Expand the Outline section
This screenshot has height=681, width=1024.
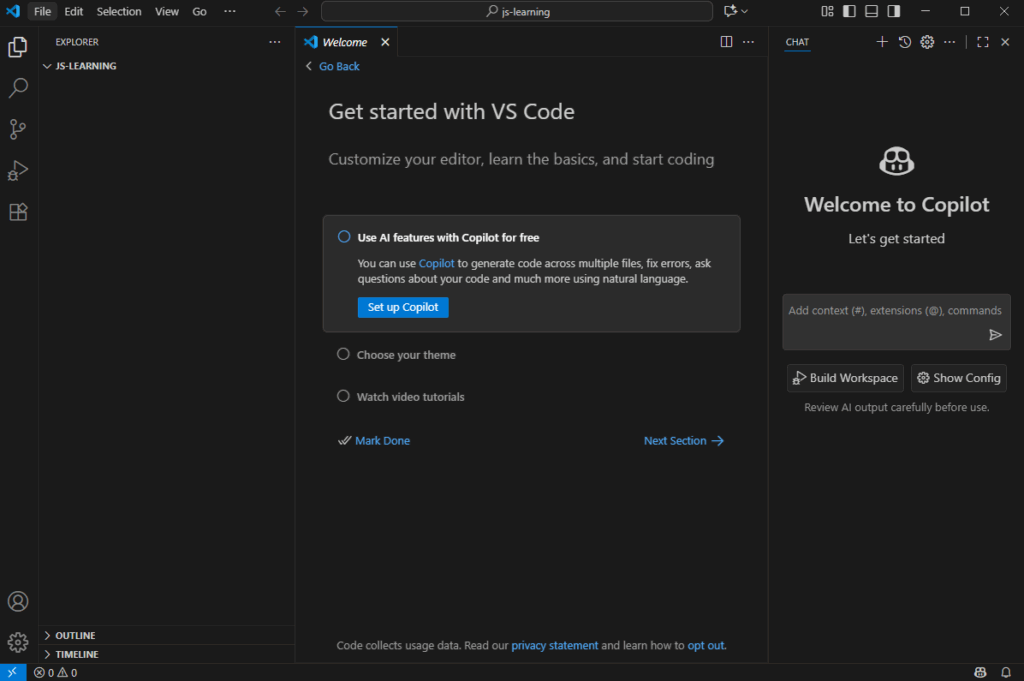[x=75, y=635]
